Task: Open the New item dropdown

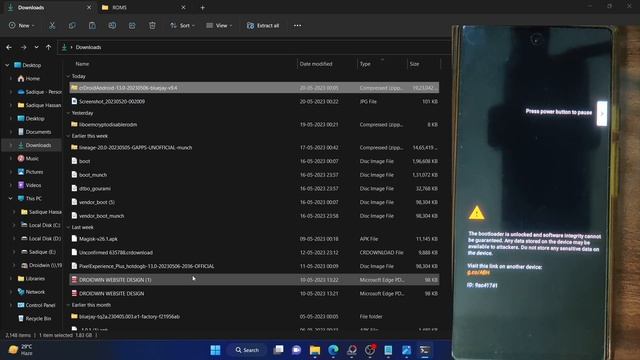Action: coord(22,26)
